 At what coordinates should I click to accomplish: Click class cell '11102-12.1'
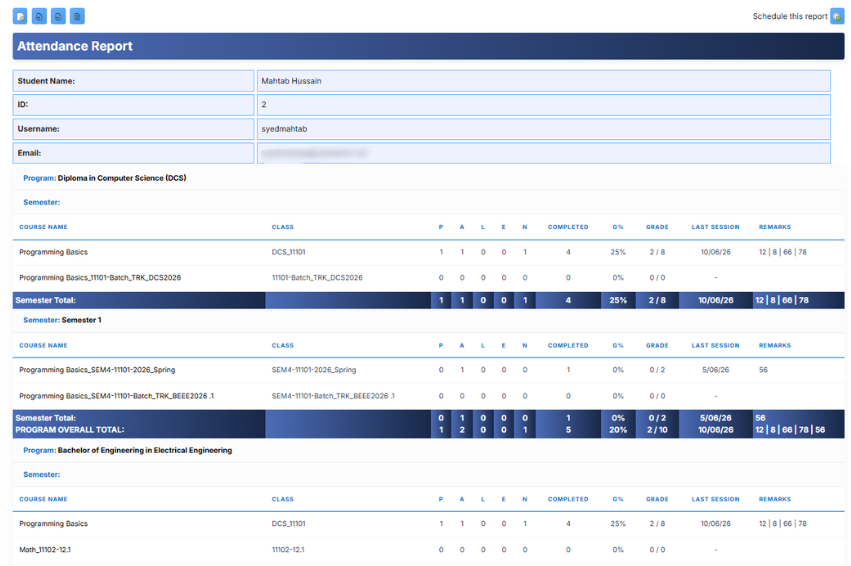(x=288, y=550)
